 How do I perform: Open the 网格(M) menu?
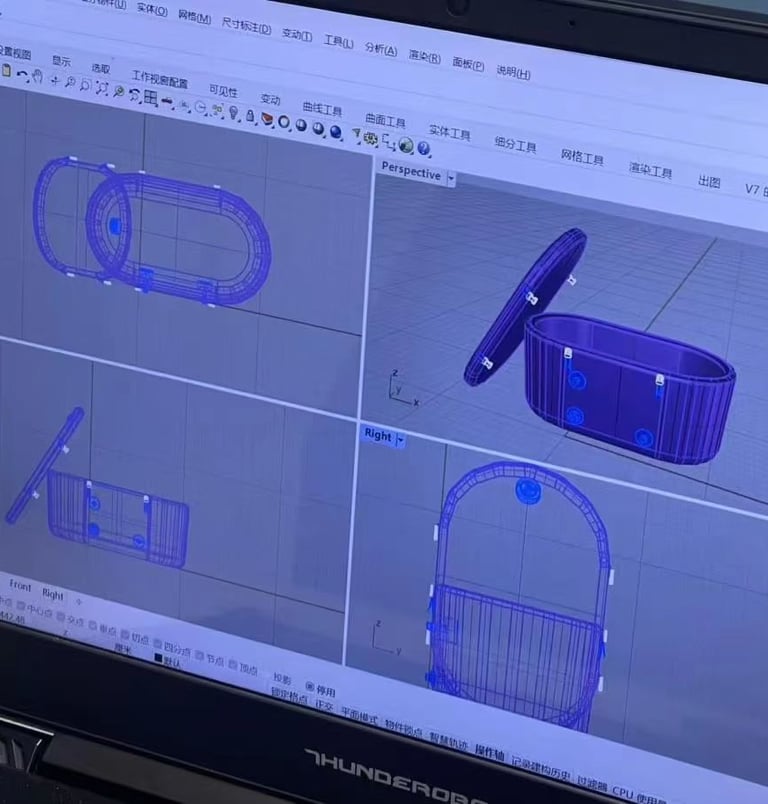point(194,17)
